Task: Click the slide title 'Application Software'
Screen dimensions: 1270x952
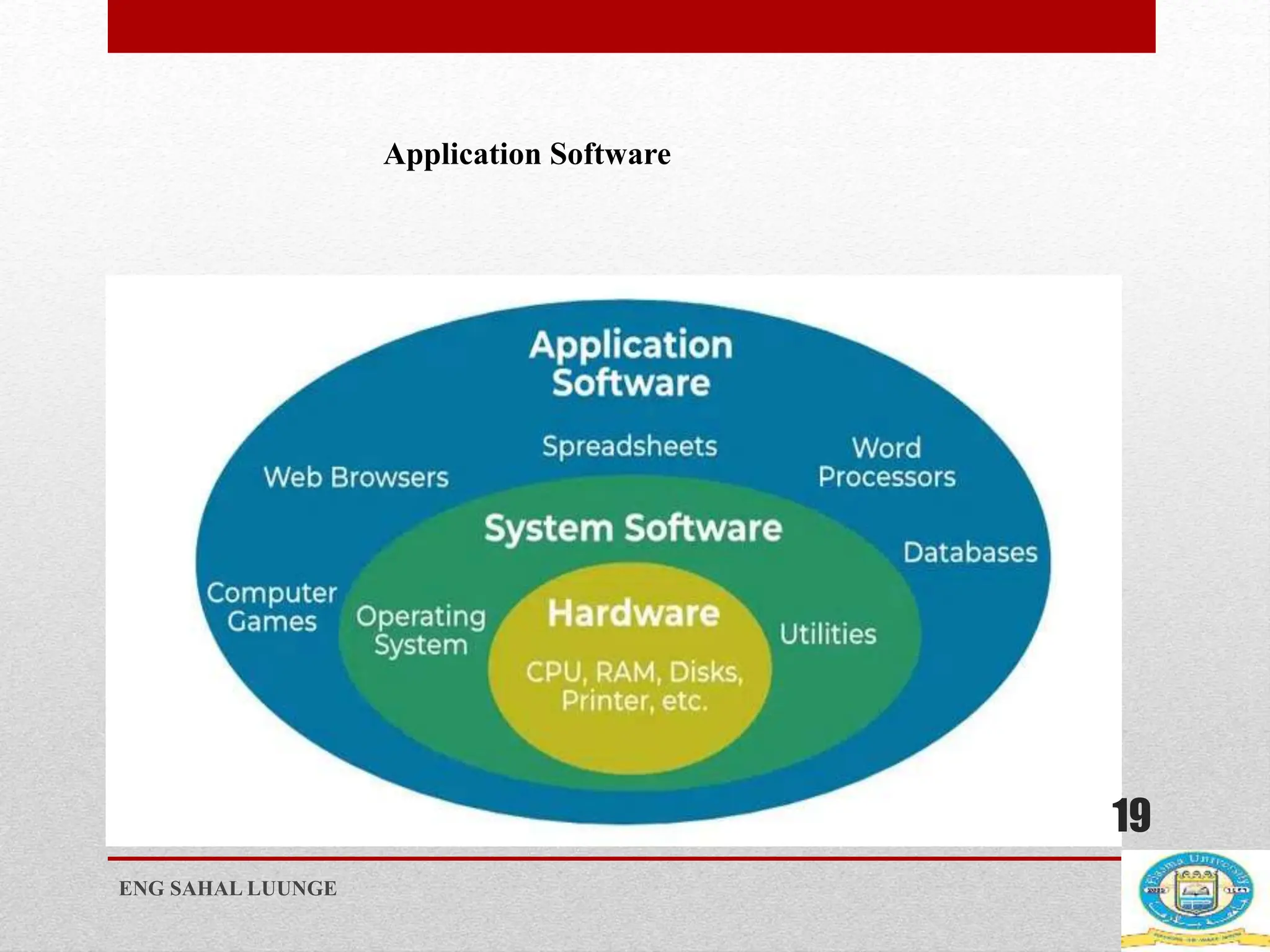Action: pos(527,155)
